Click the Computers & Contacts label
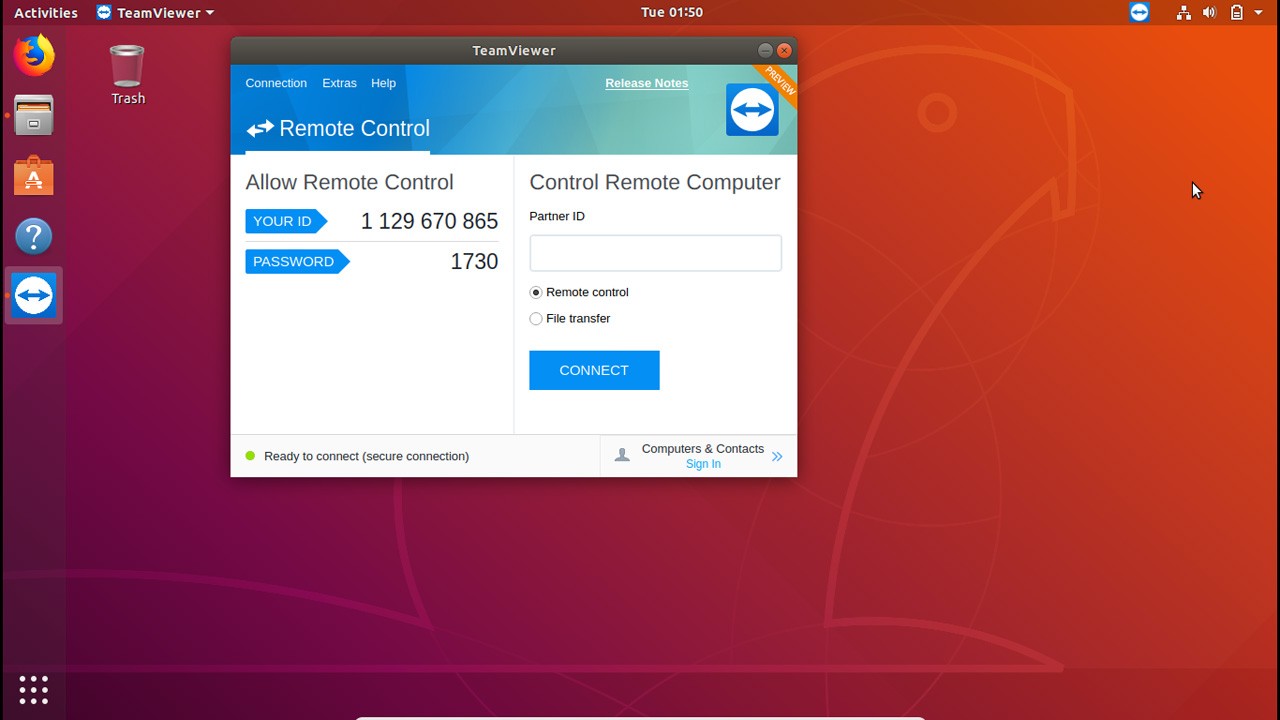 pyautogui.click(x=703, y=449)
